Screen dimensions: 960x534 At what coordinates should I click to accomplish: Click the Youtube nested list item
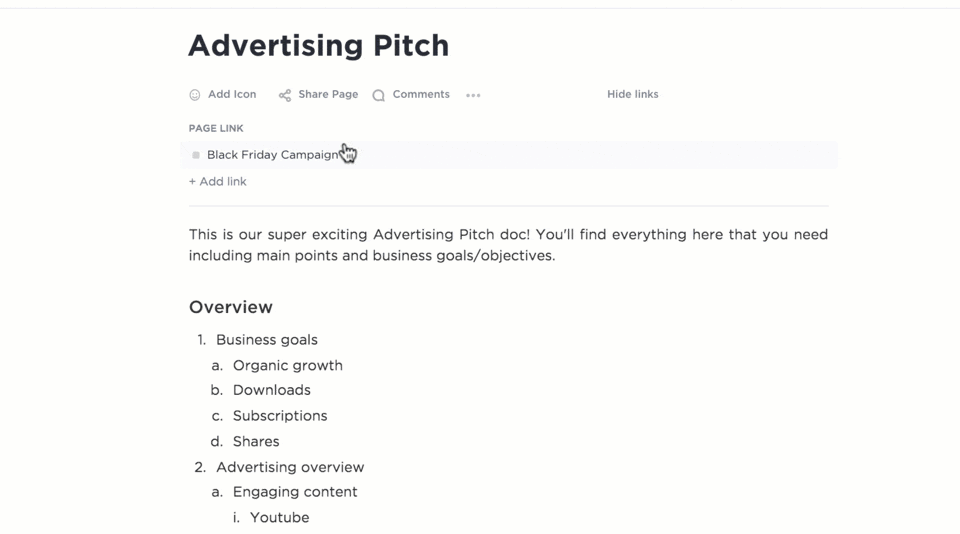pyautogui.click(x=280, y=518)
